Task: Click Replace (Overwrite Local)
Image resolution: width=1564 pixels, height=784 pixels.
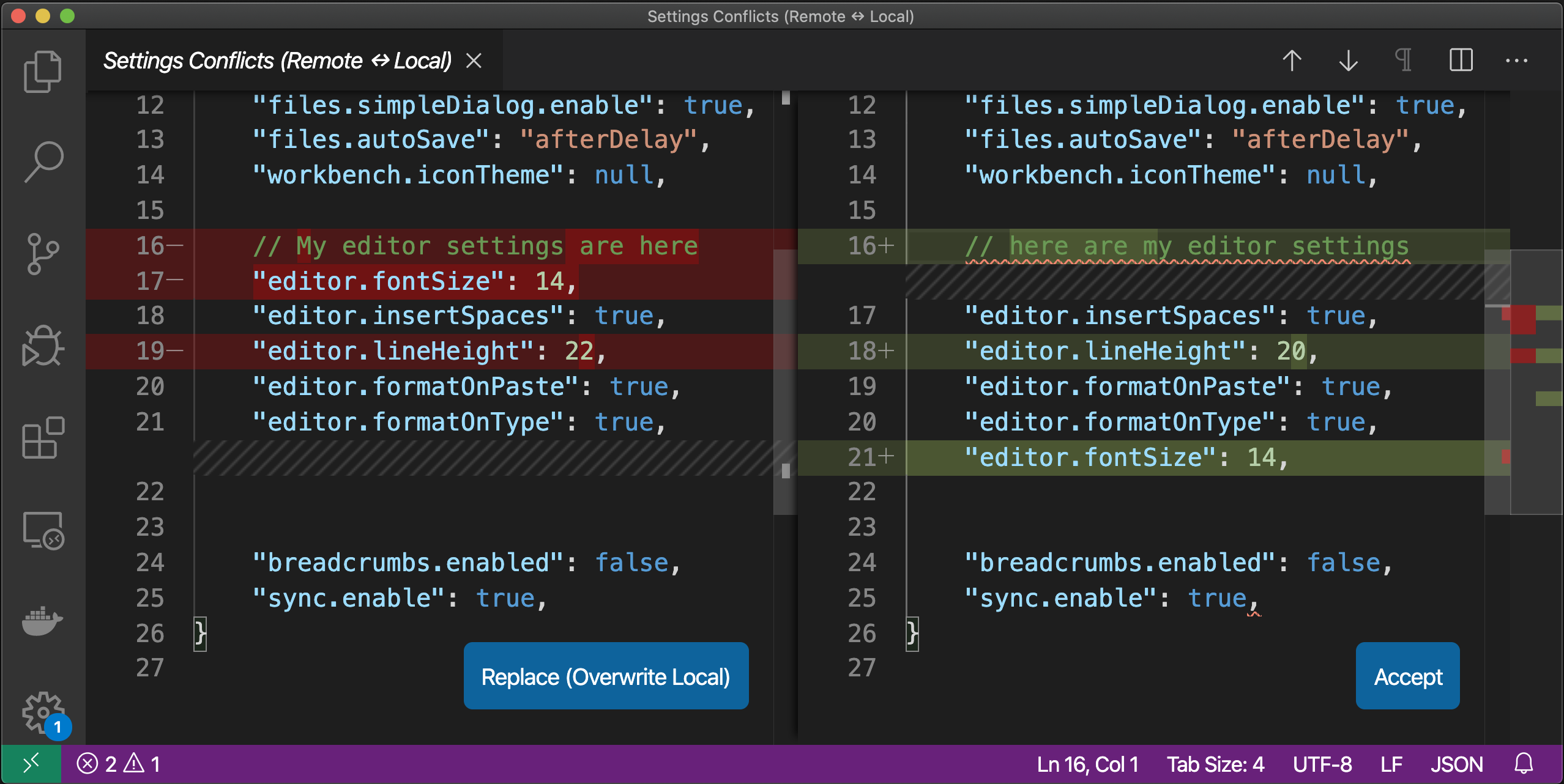Action: pos(606,676)
